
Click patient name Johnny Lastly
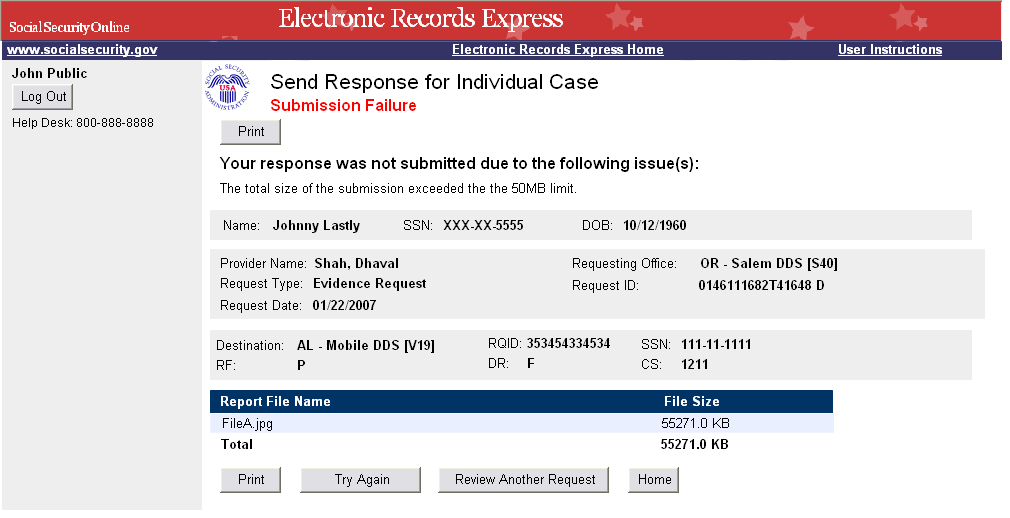tap(316, 226)
